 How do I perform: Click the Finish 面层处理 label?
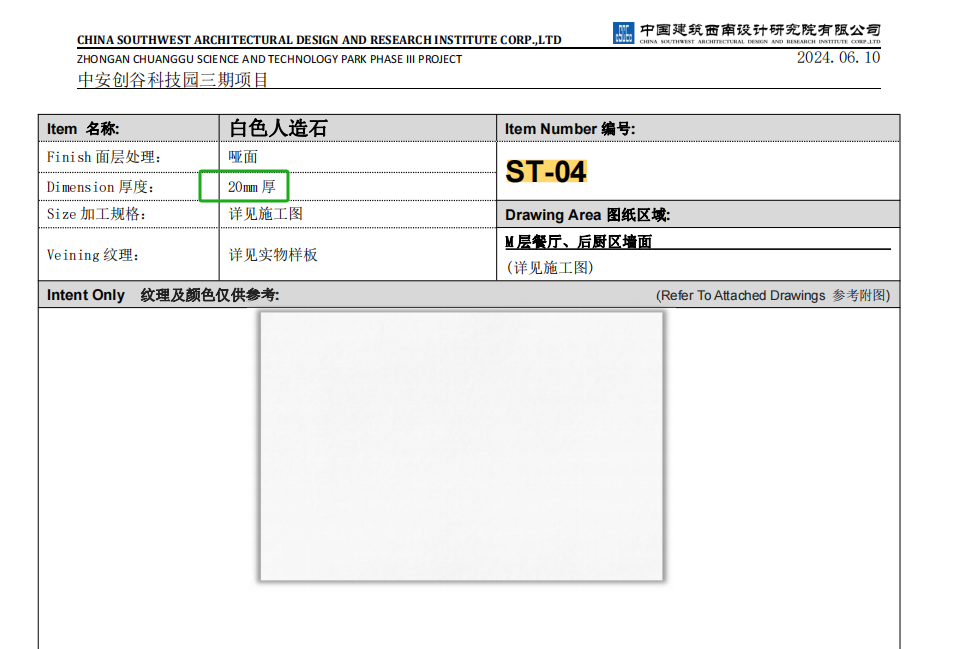pos(103,157)
